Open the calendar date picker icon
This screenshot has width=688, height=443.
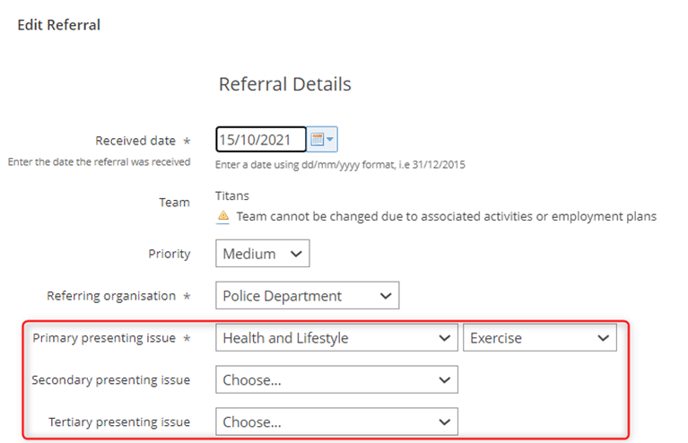click(322, 139)
